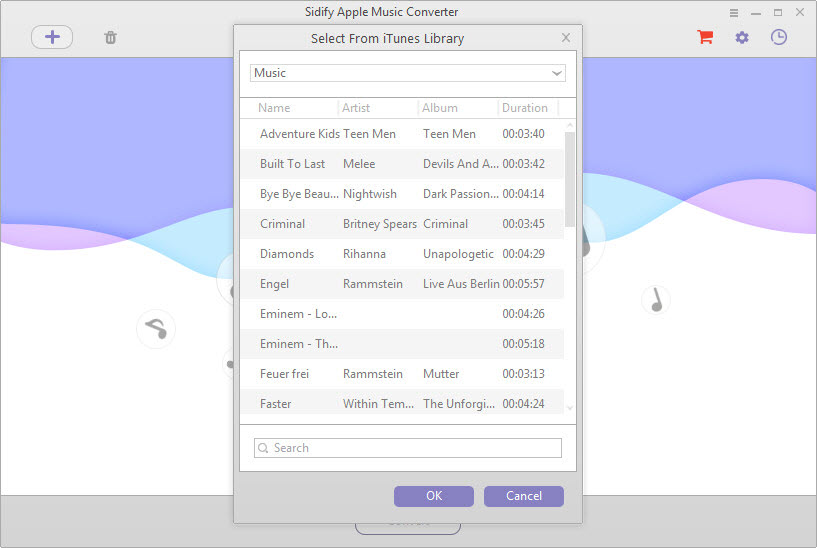
Task: Click album Devils And A... cell
Action: 461,164
